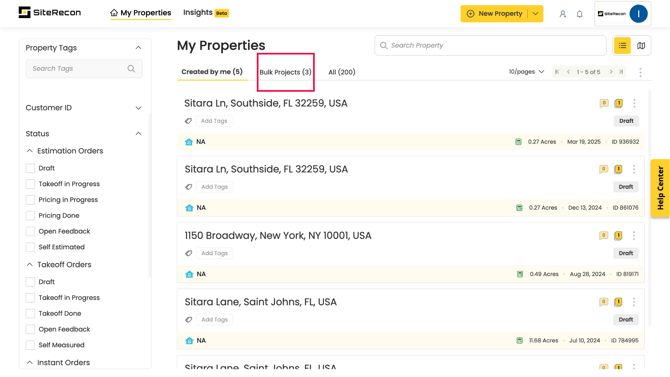Click Add Tags on 1150 Broadway property
Viewport: 670px width, 377px height.
point(215,253)
